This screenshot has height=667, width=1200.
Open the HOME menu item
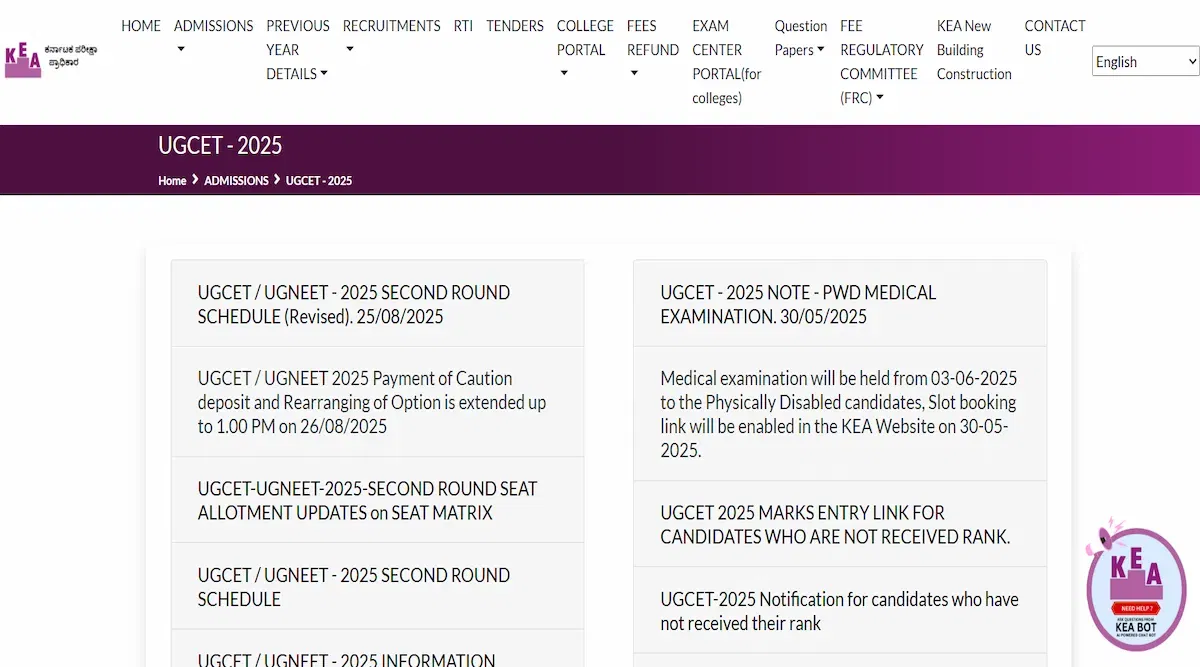(141, 26)
